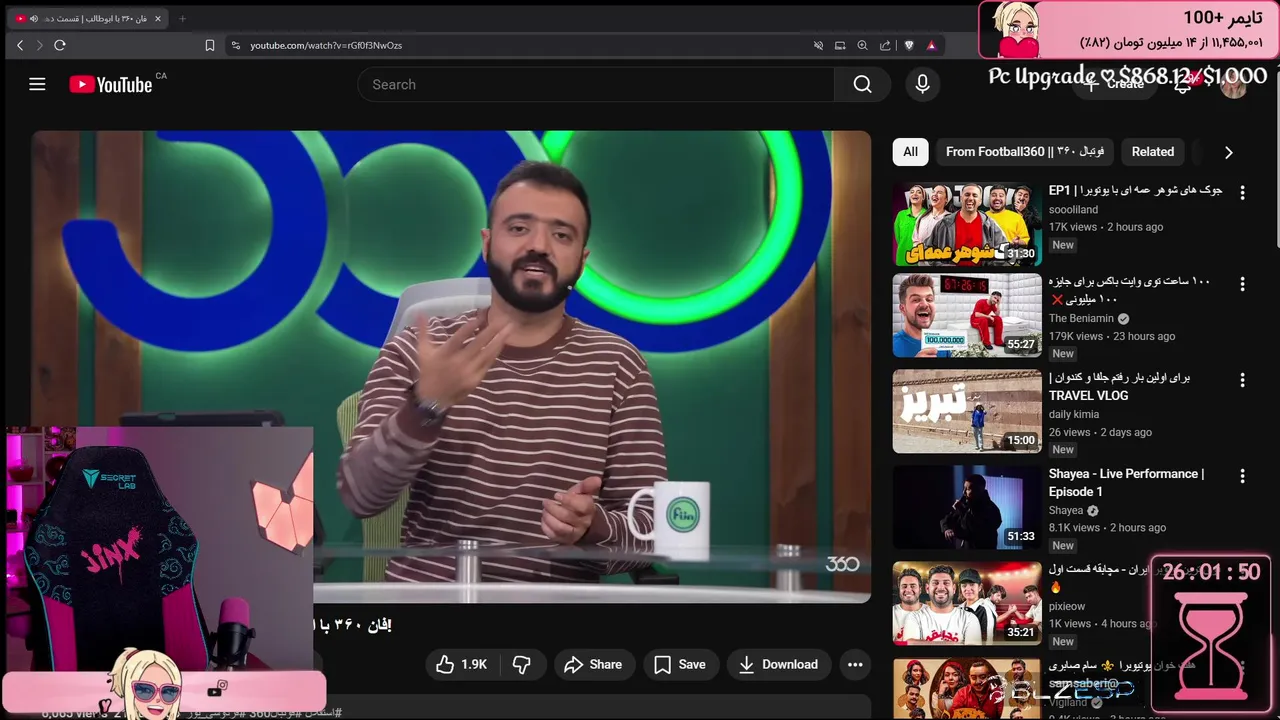Reload the page
The height and width of the screenshot is (720, 1280).
(60, 45)
